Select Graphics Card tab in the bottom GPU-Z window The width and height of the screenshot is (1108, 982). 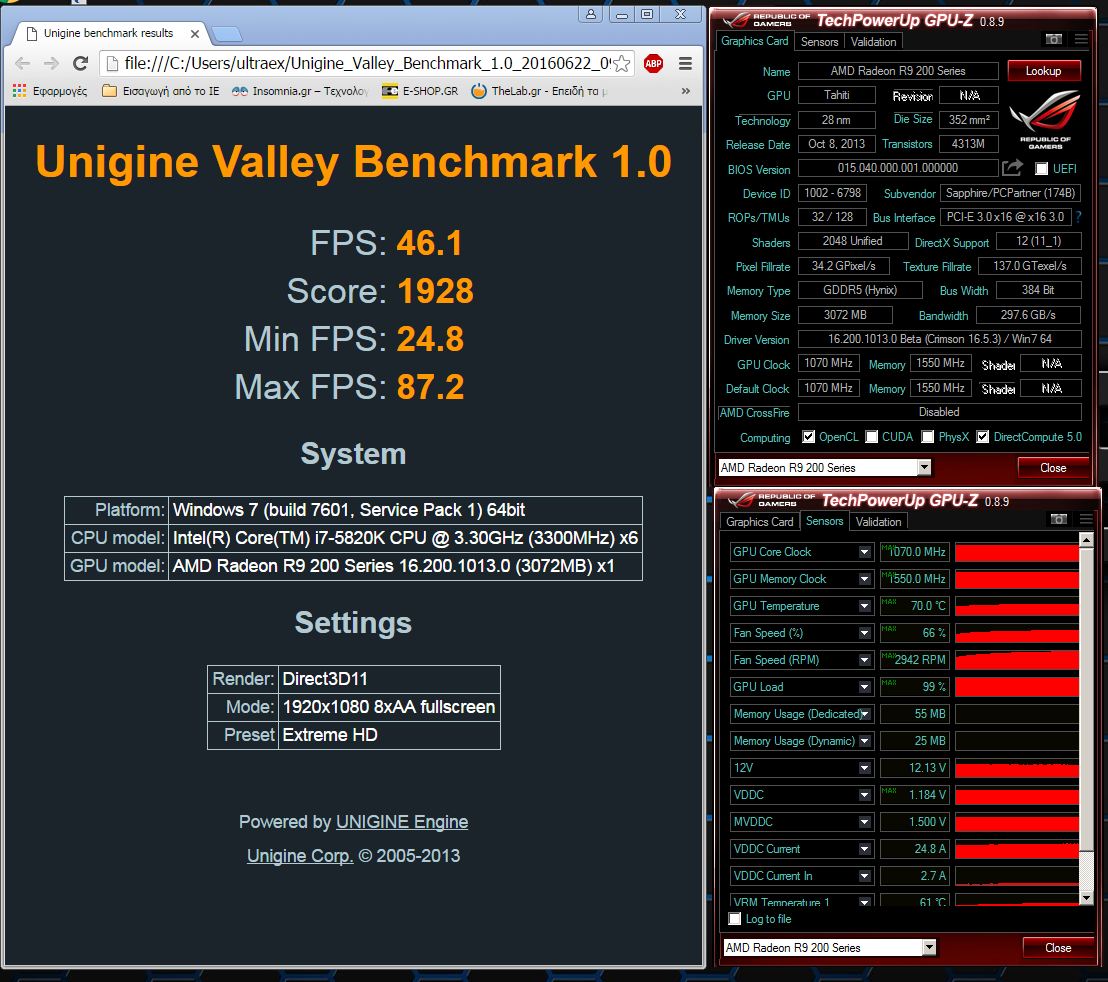point(760,521)
